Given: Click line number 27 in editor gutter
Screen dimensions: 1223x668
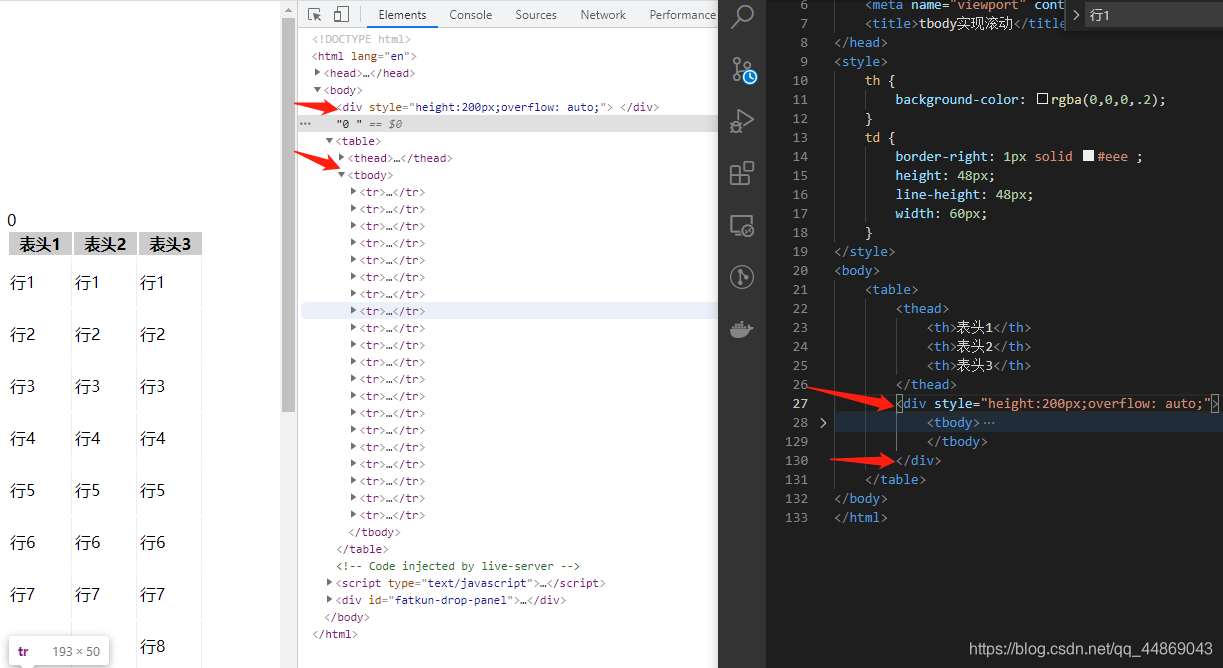Looking at the screenshot, I should click(799, 403).
